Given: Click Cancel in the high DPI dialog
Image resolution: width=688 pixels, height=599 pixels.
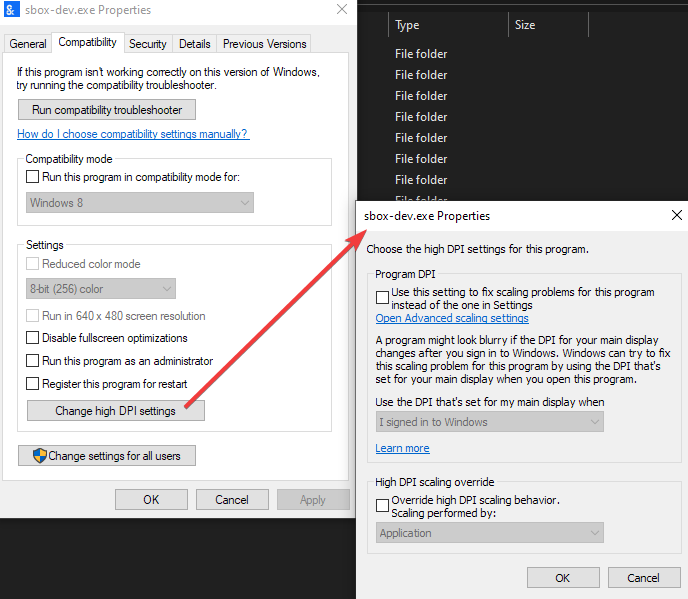Looking at the screenshot, I should coord(644,577).
